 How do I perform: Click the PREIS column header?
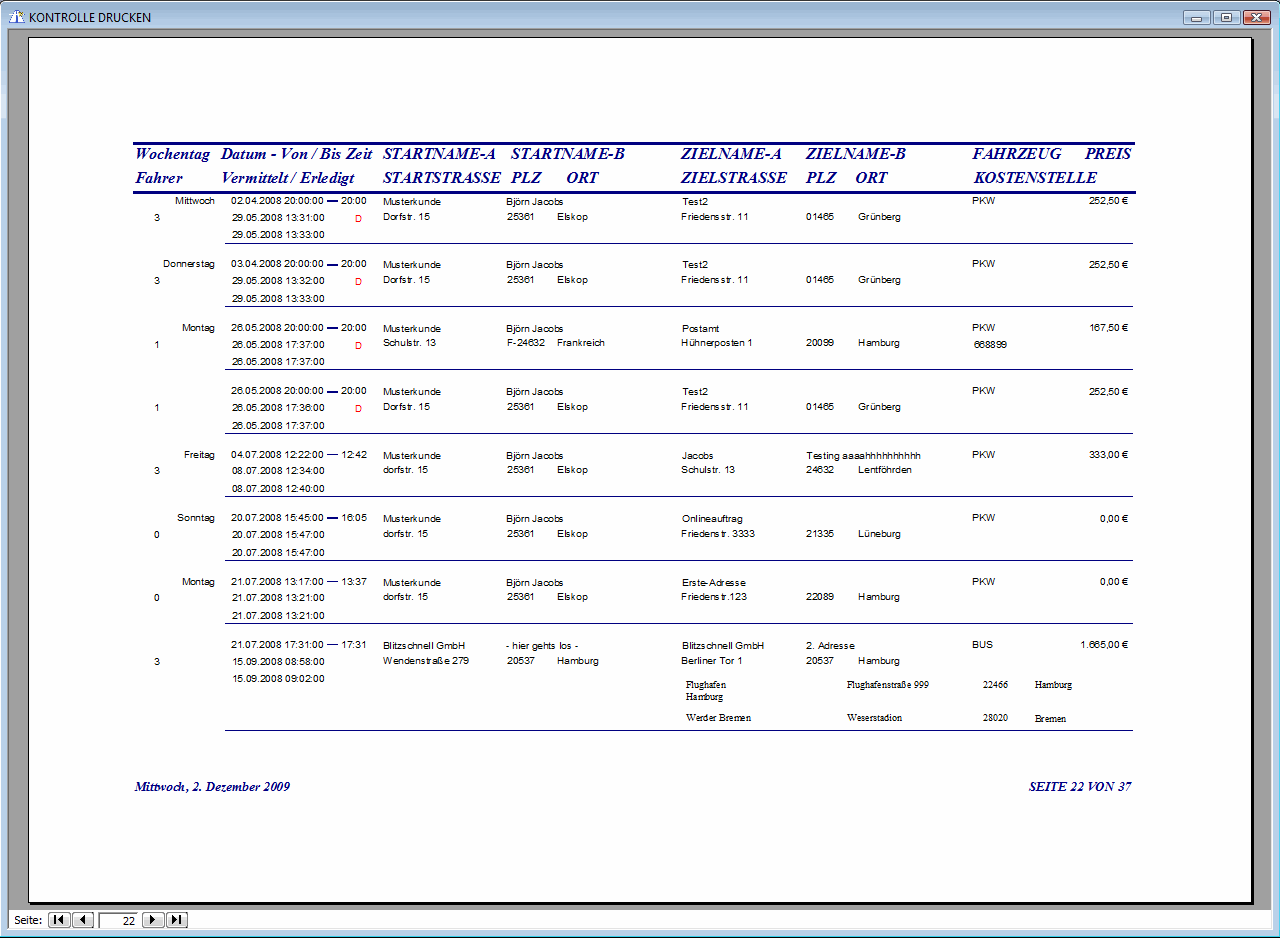(x=1107, y=154)
